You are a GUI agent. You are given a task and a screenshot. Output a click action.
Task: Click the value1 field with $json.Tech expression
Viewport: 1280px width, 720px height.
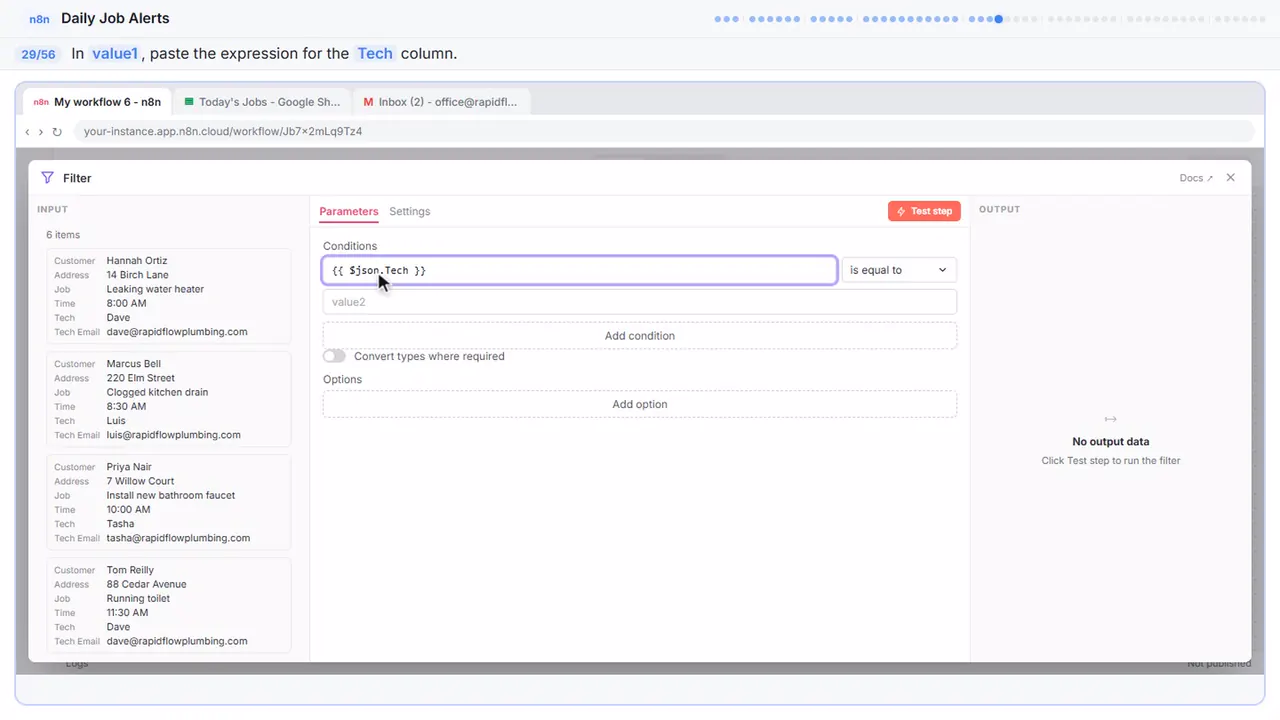click(x=580, y=270)
